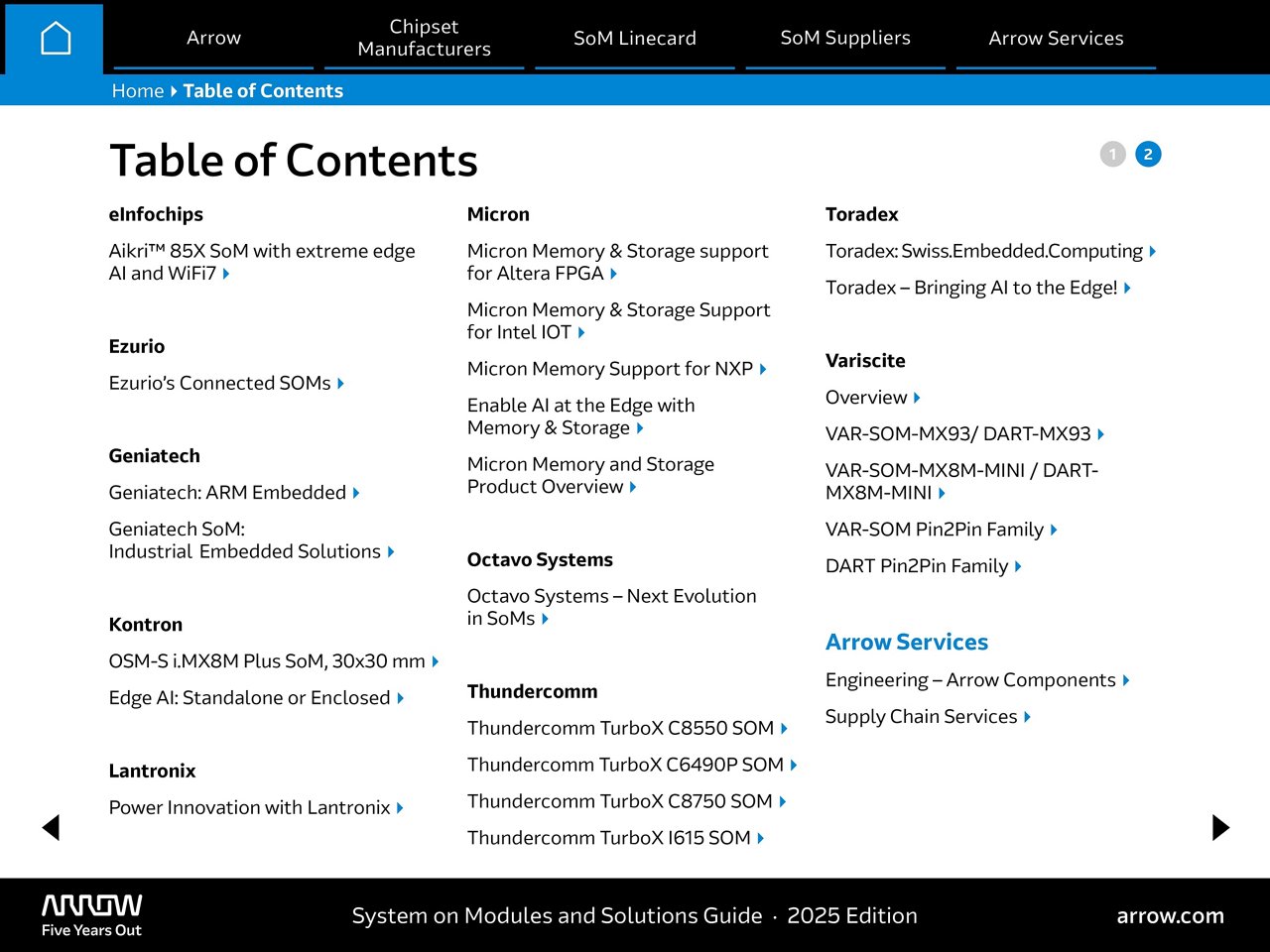
Task: Open Engineering – Arrow Components
Action: point(977,679)
